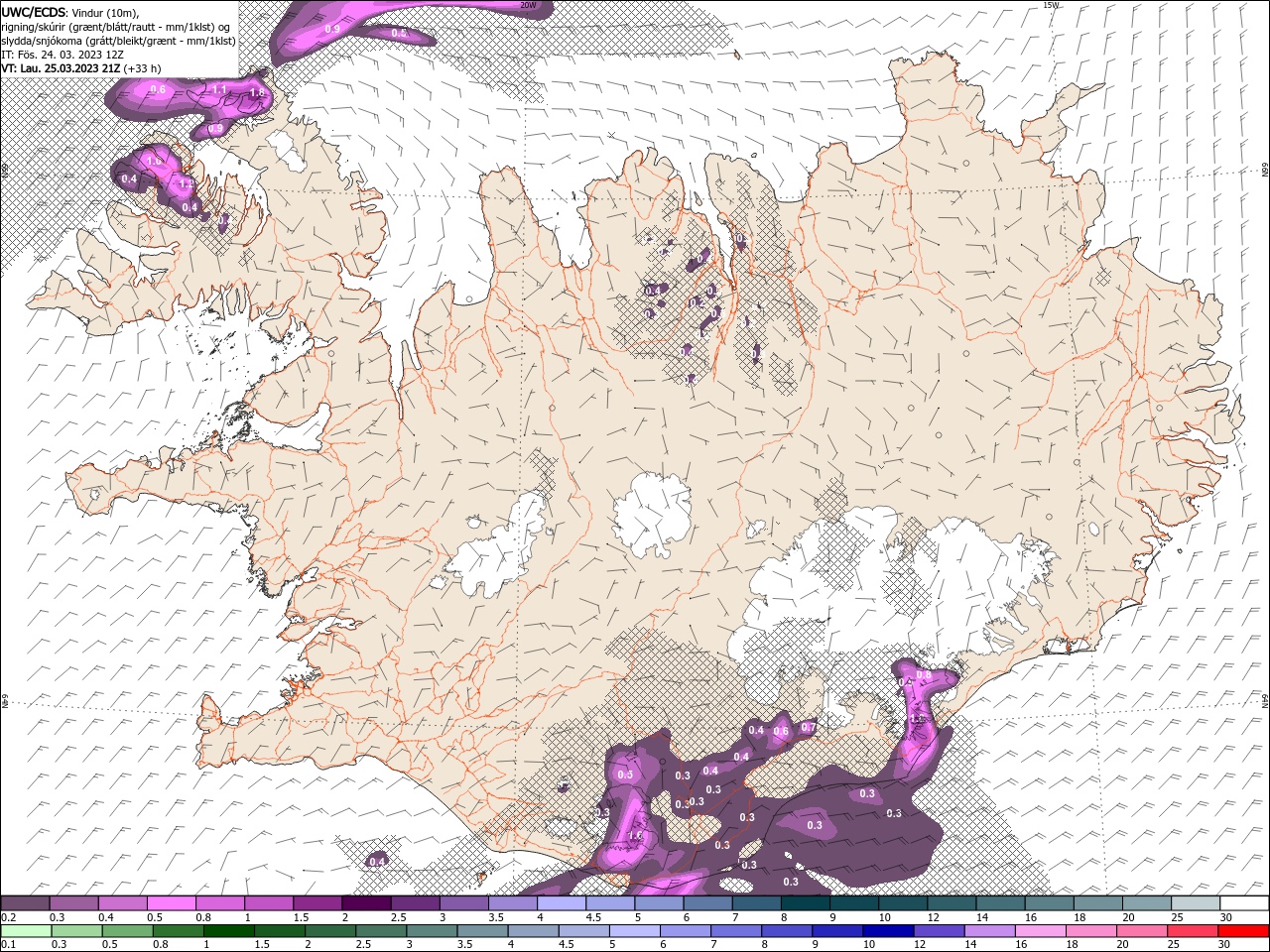Select the 0.5 swatch in the purple snow scale

click(172, 902)
